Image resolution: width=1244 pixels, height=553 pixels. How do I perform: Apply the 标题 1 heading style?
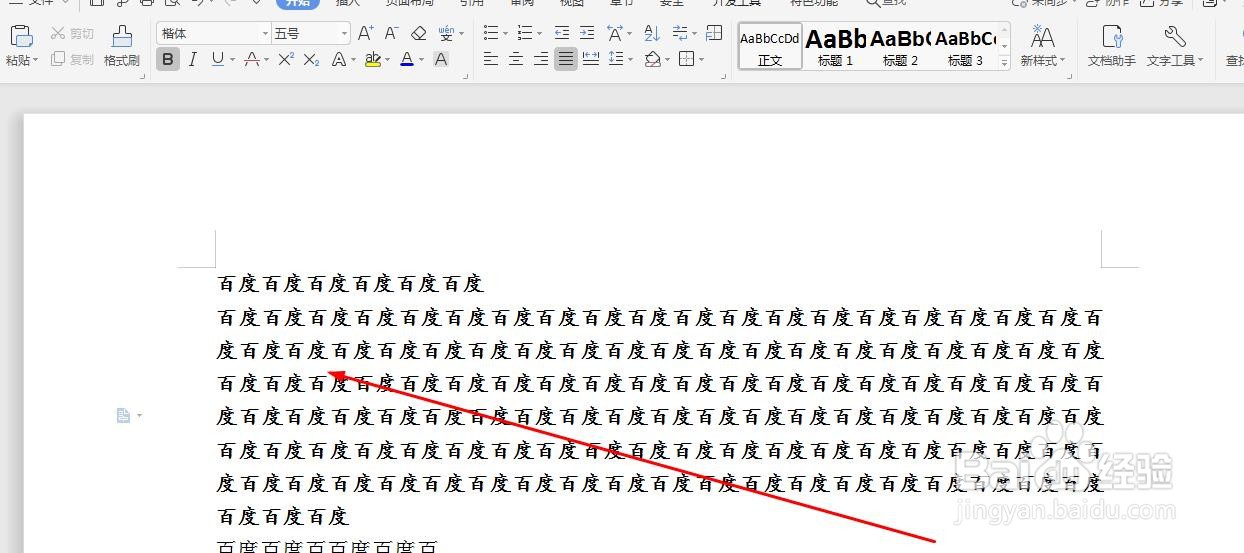tap(835, 46)
